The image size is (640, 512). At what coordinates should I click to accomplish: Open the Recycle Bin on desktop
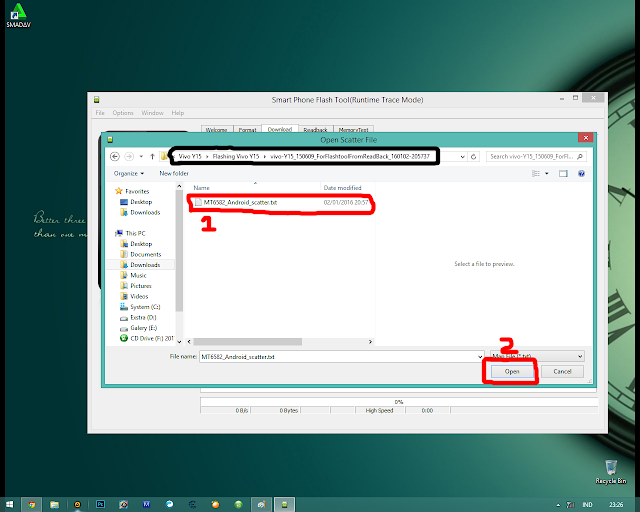pos(611,472)
